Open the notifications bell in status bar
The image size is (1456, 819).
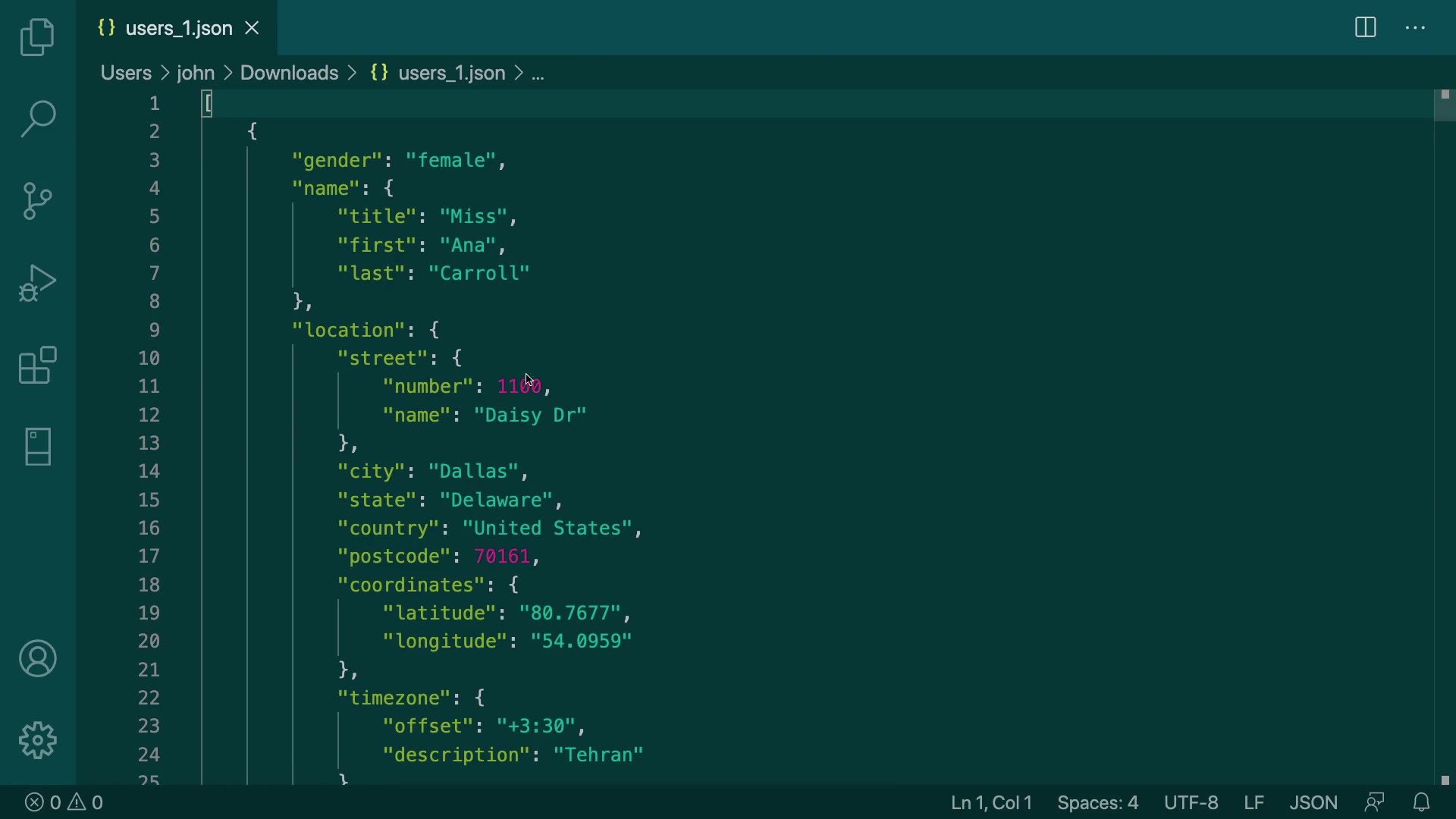(x=1422, y=802)
